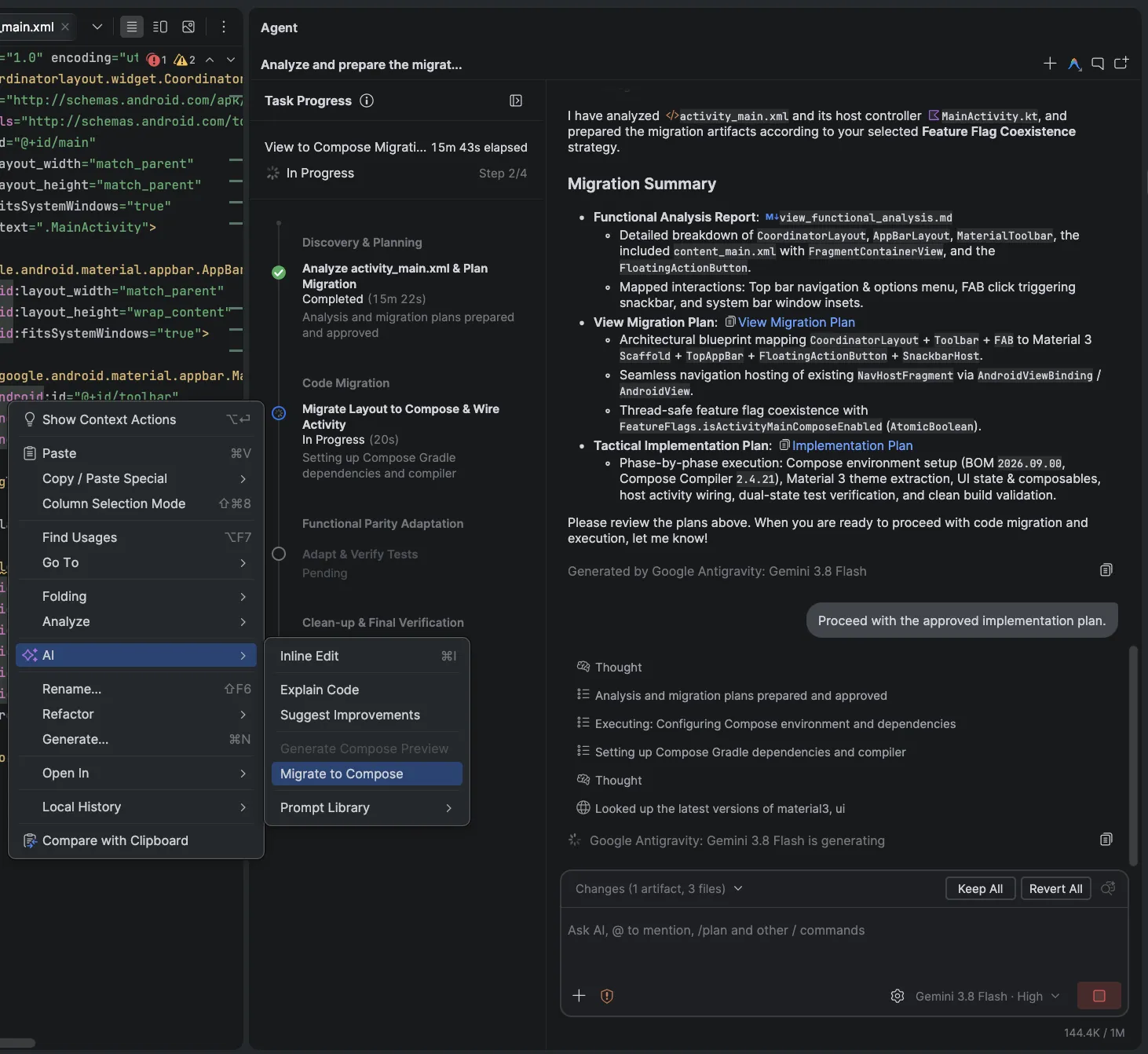Open chat history speech bubble icon
The height and width of the screenshot is (1054, 1148).
1098,64
